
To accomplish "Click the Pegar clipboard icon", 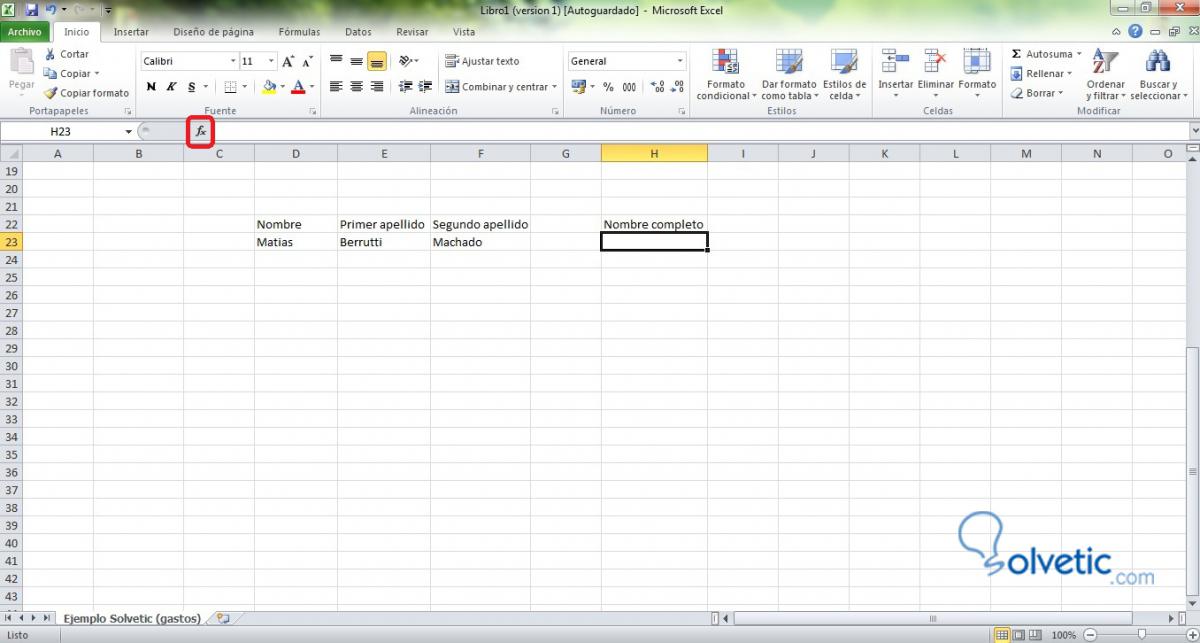I will [x=21, y=61].
